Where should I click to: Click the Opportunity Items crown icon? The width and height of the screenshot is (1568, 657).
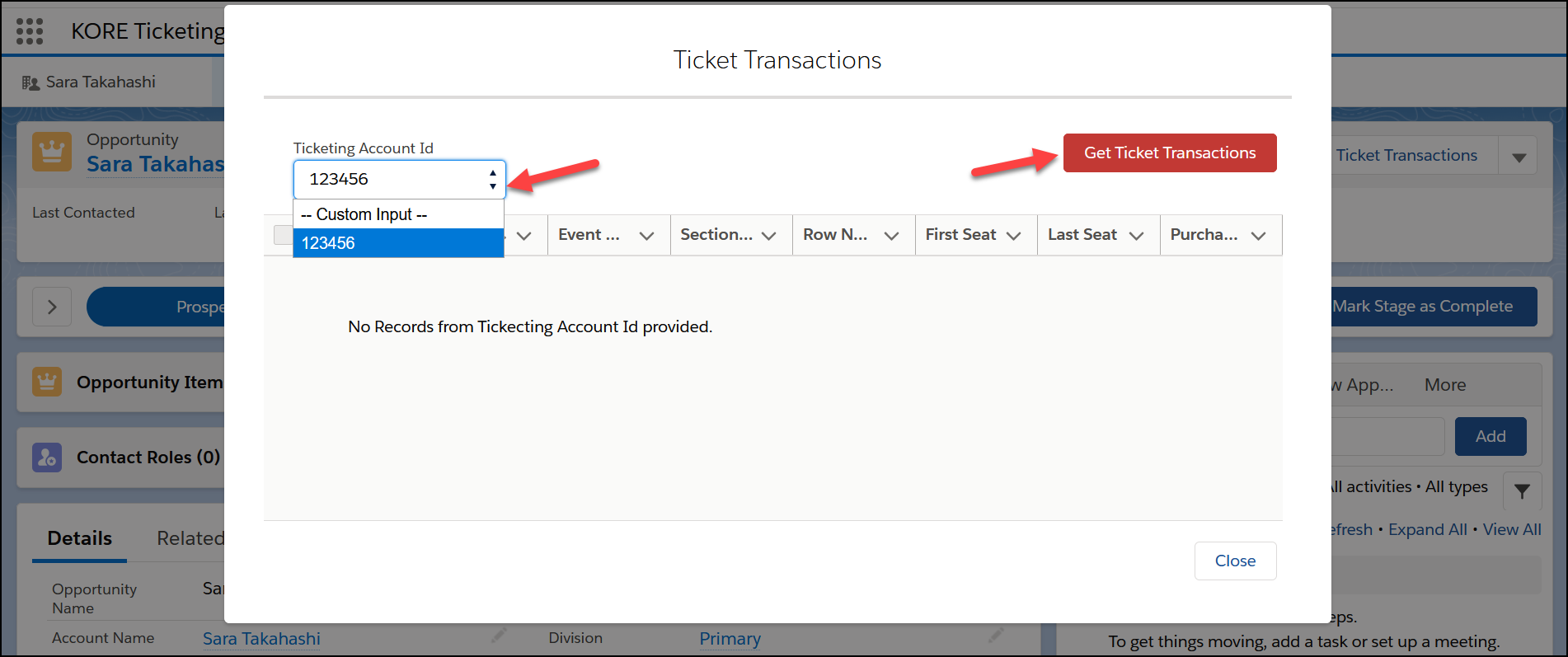click(x=47, y=382)
